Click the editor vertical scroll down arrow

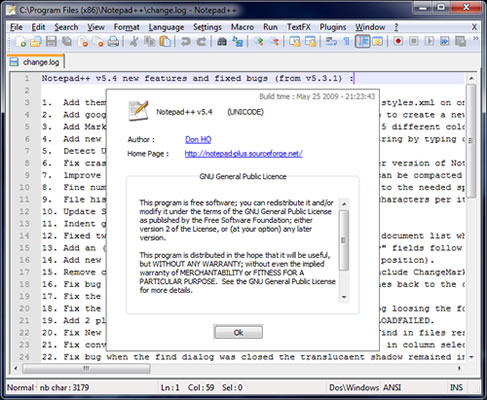[471, 357]
